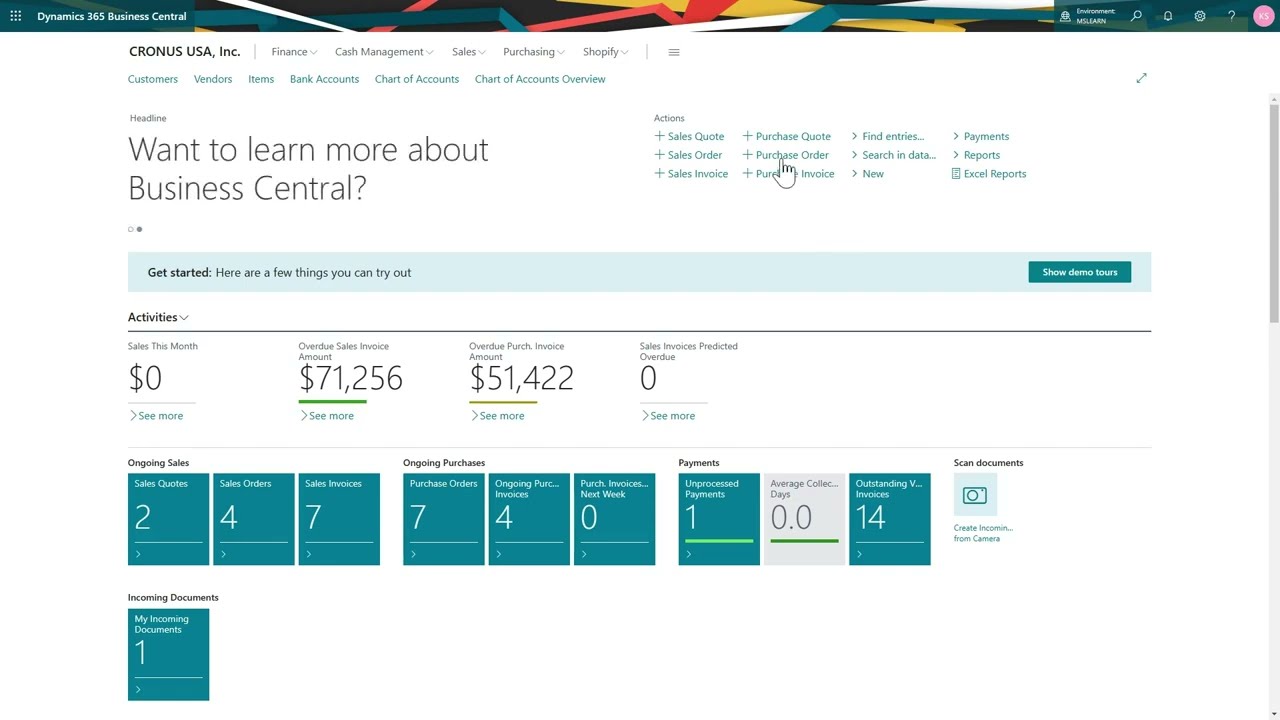
Task: Open Chart of Accounts Overview
Action: [x=540, y=79]
